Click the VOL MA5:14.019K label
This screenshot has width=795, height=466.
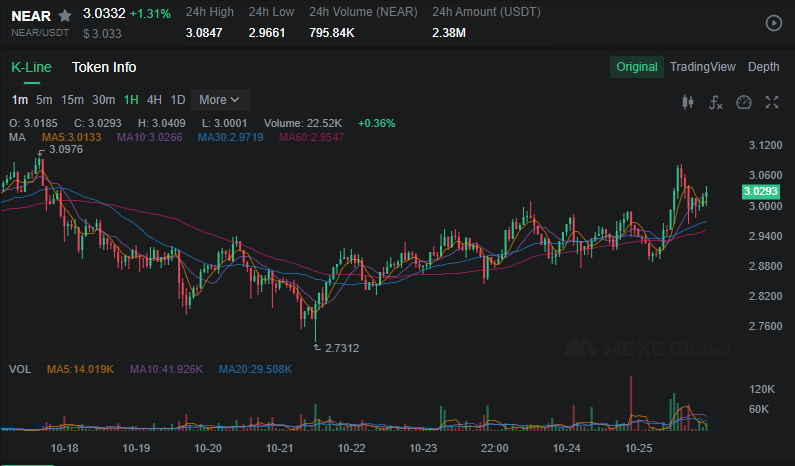pos(80,369)
